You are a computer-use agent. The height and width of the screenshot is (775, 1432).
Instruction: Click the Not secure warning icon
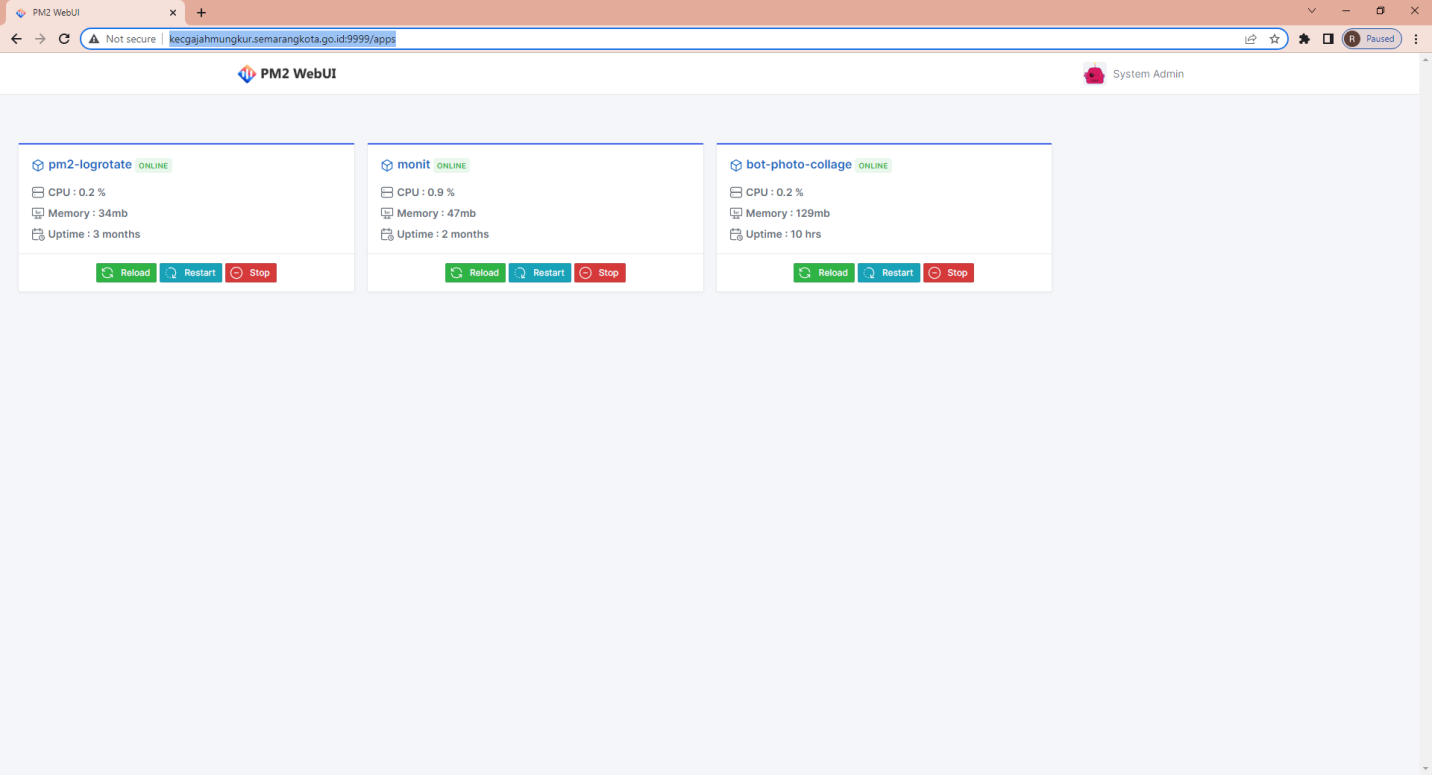(94, 39)
